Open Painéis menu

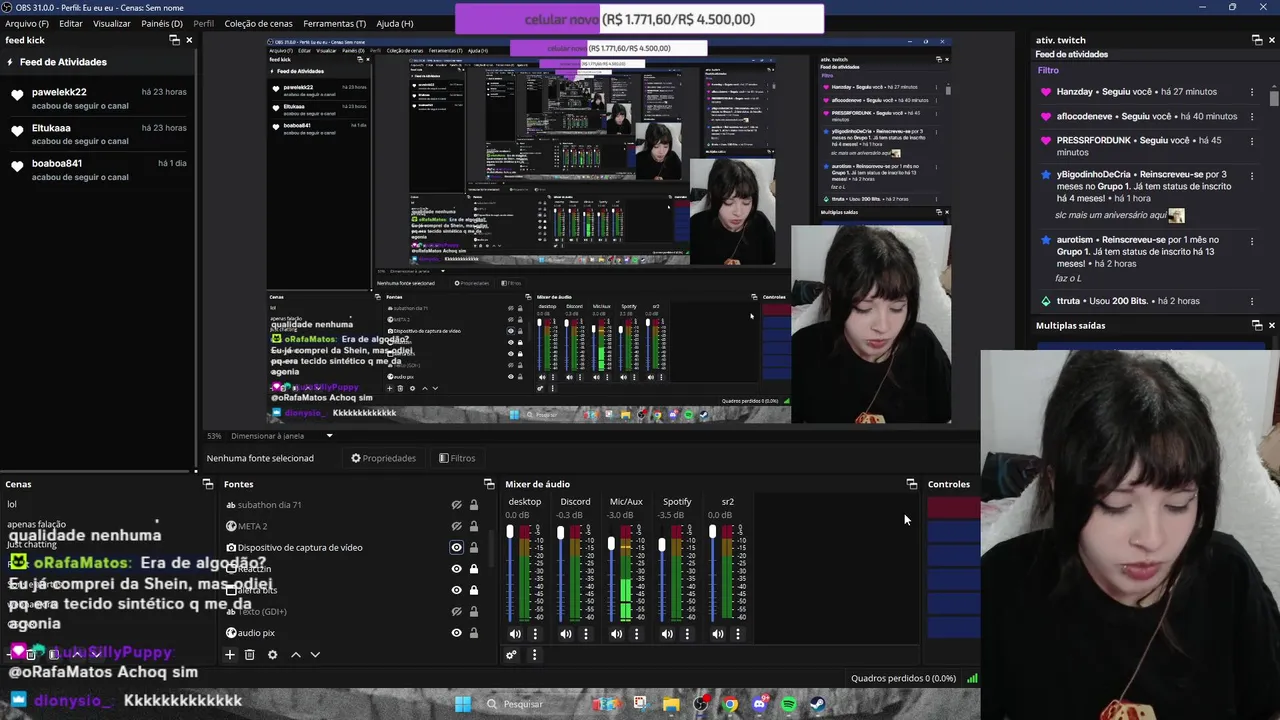(162, 23)
